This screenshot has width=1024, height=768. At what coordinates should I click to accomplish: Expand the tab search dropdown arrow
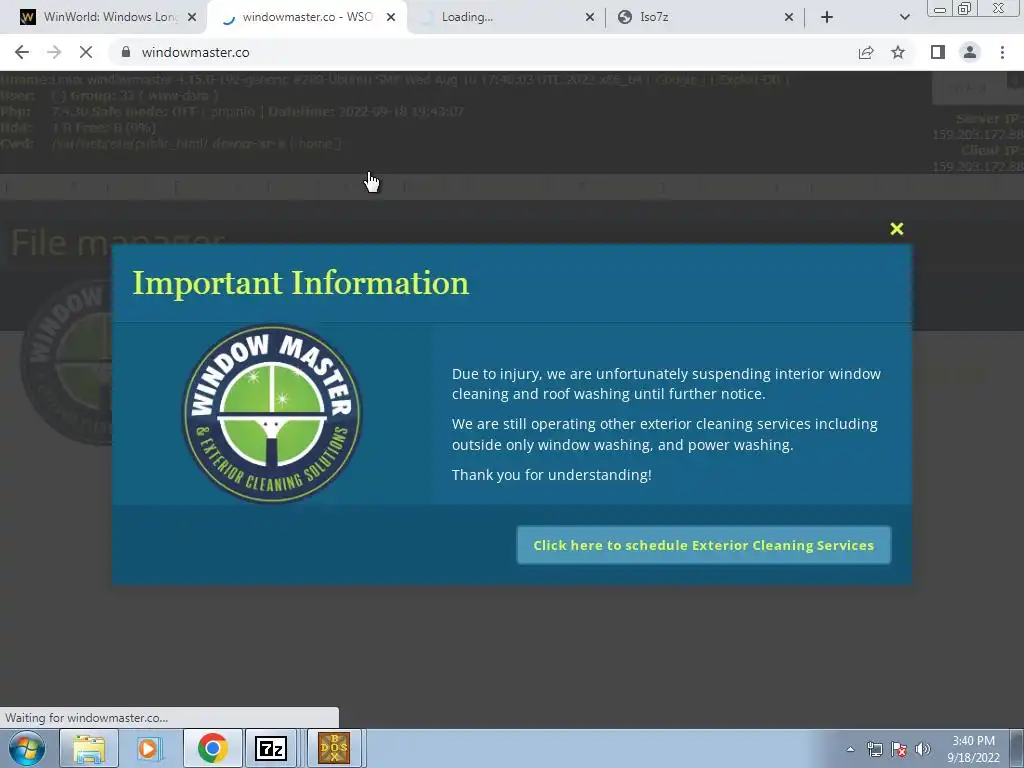(x=904, y=17)
